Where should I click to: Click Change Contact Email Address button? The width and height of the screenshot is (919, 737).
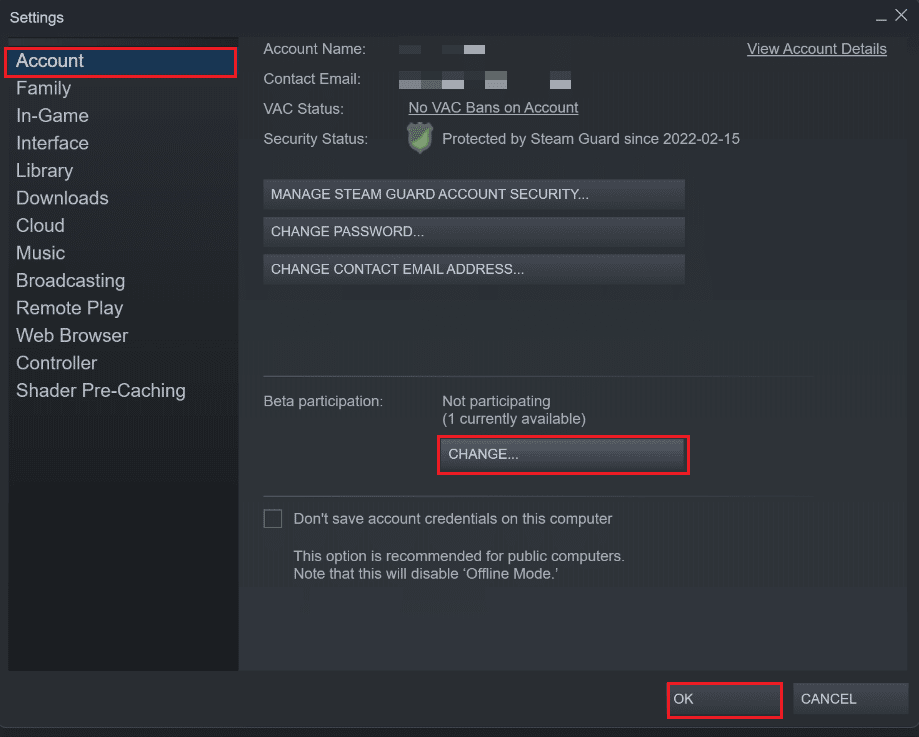point(474,270)
